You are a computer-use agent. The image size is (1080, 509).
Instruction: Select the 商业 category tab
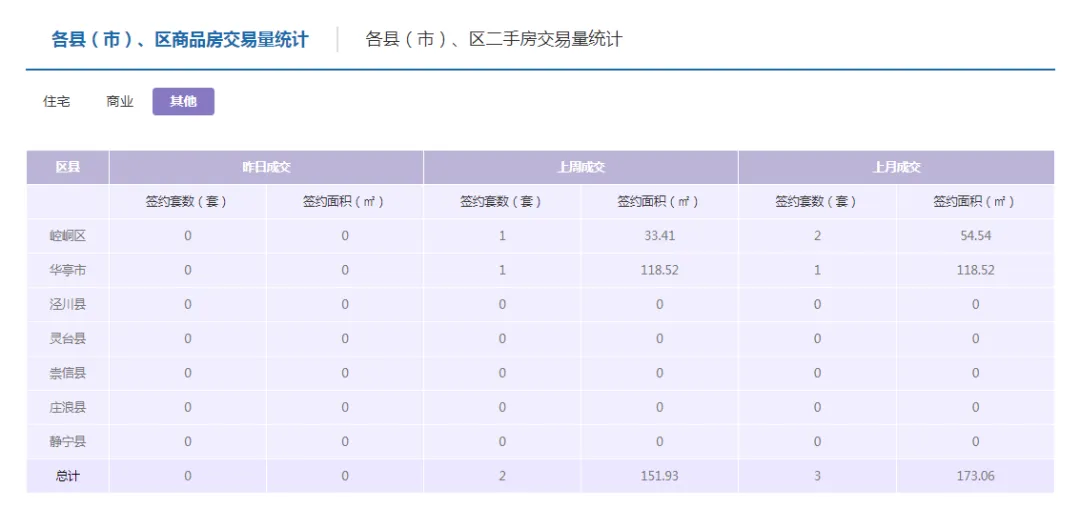tap(119, 102)
